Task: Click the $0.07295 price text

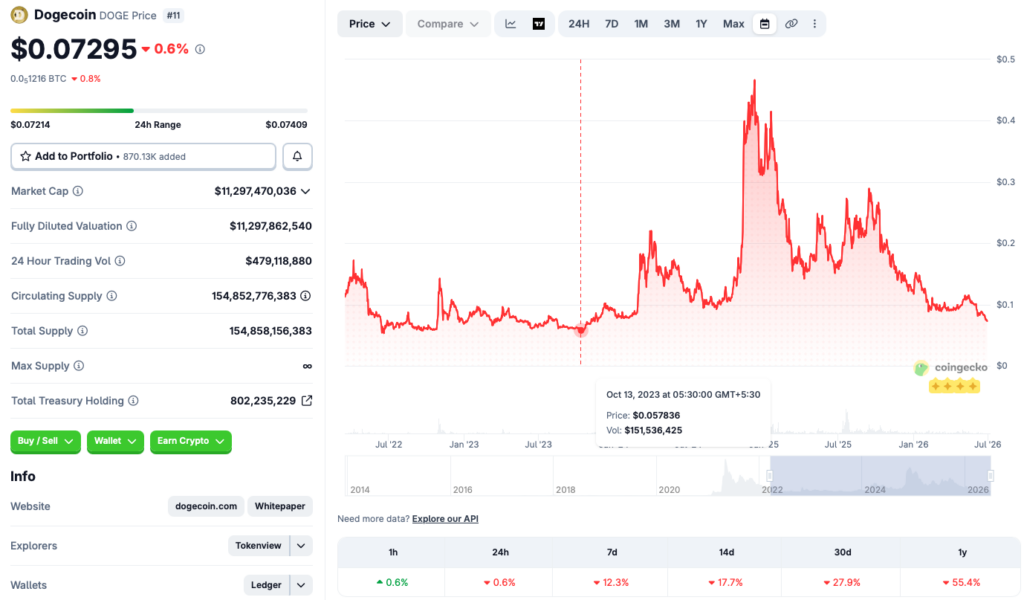Action: 74,50
